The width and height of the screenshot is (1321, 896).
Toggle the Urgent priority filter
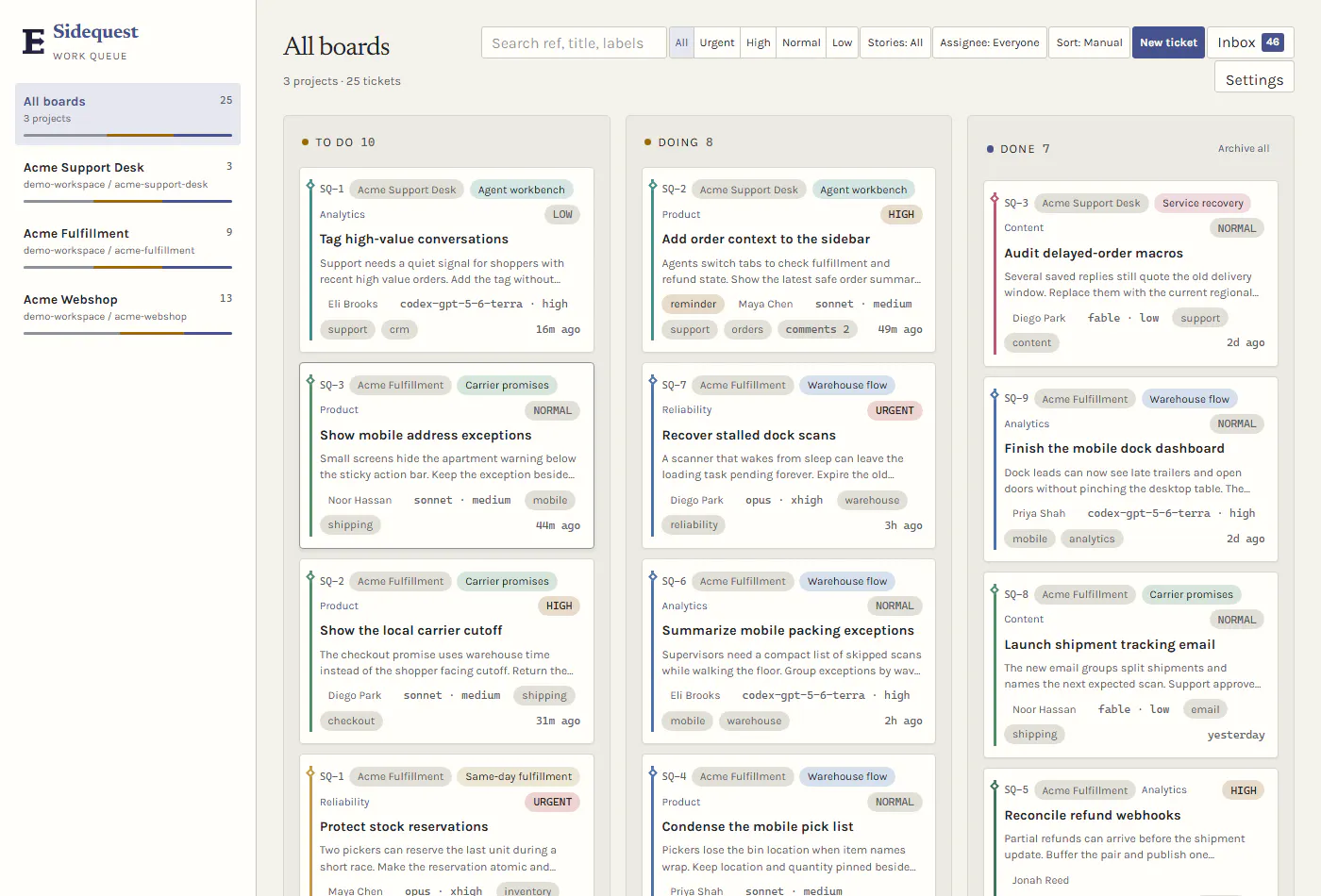717,42
